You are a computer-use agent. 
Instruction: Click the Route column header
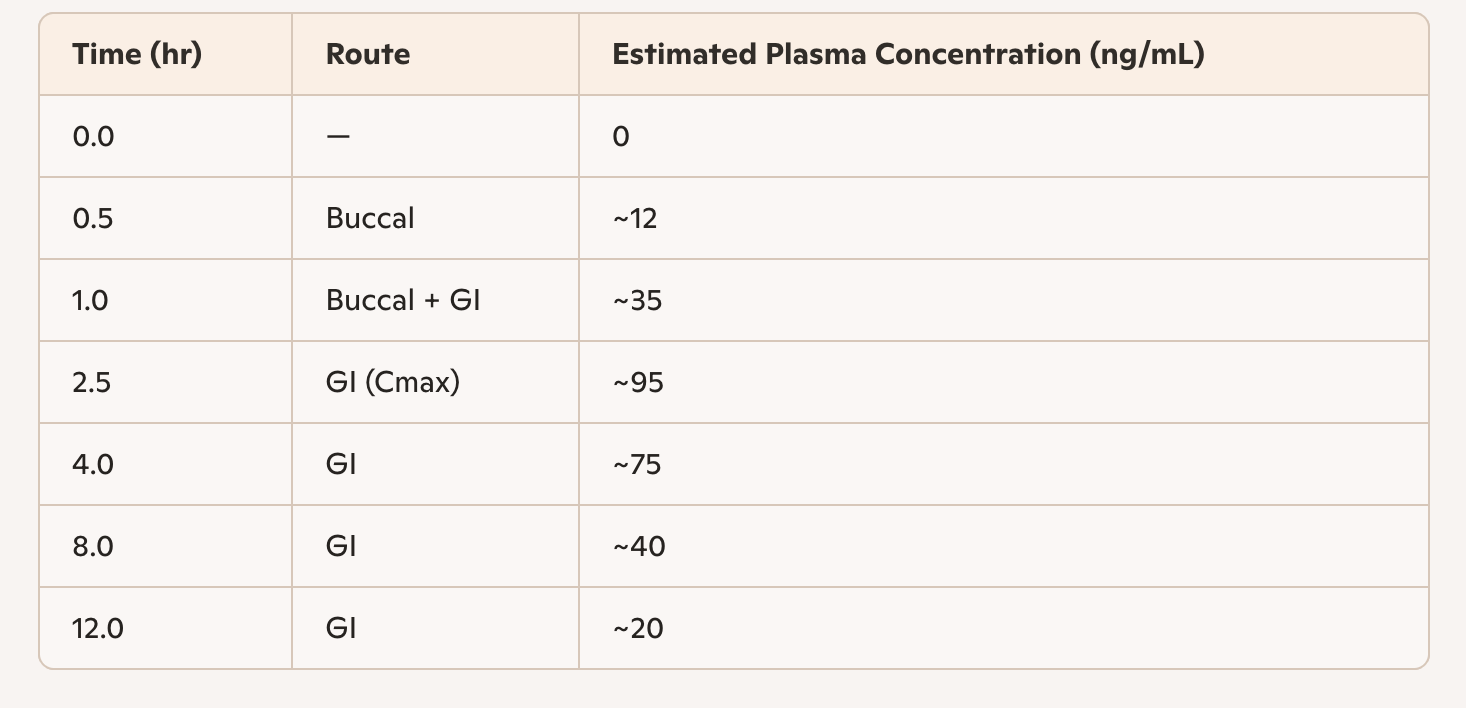[x=368, y=54]
